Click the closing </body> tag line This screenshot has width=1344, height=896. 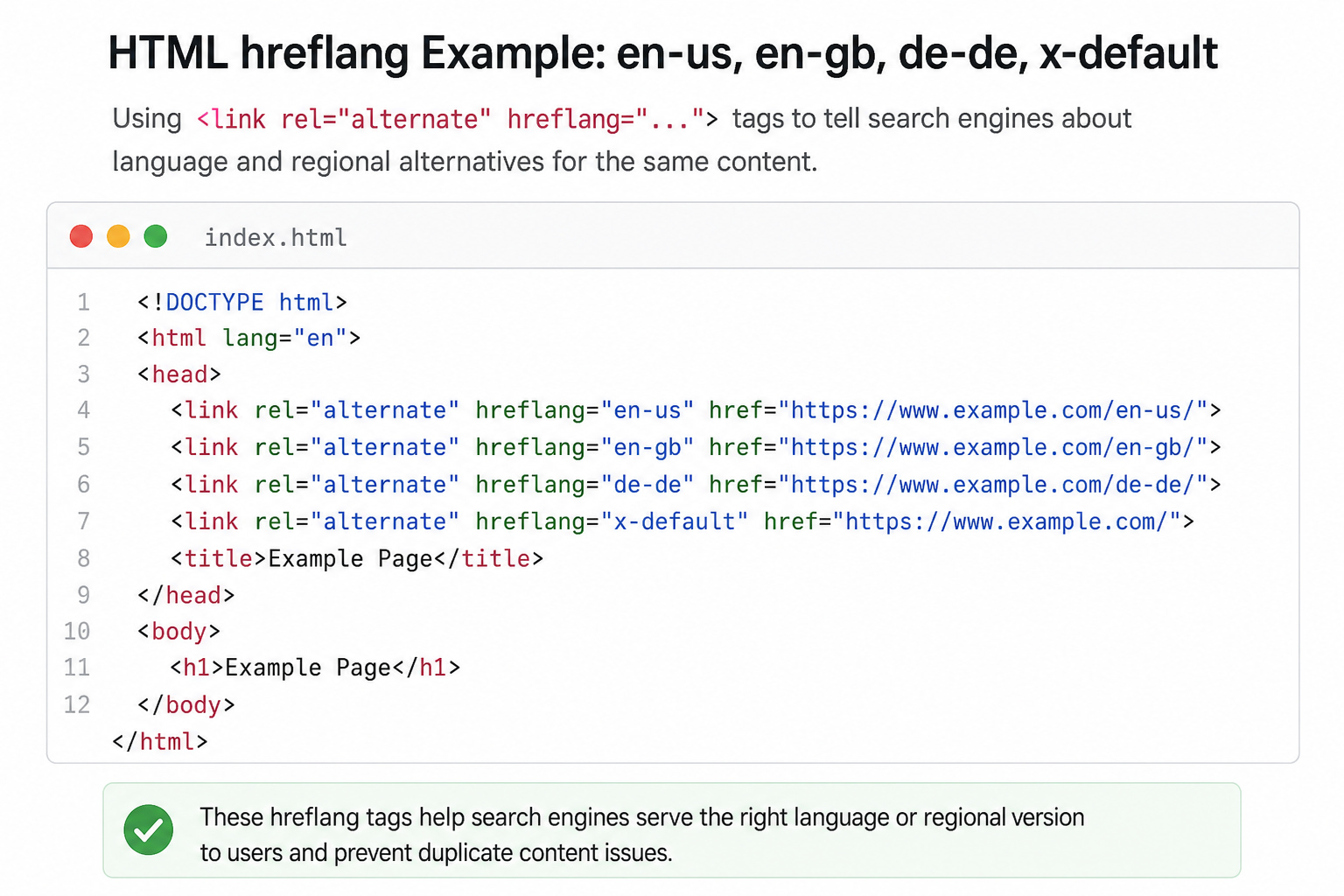(185, 705)
